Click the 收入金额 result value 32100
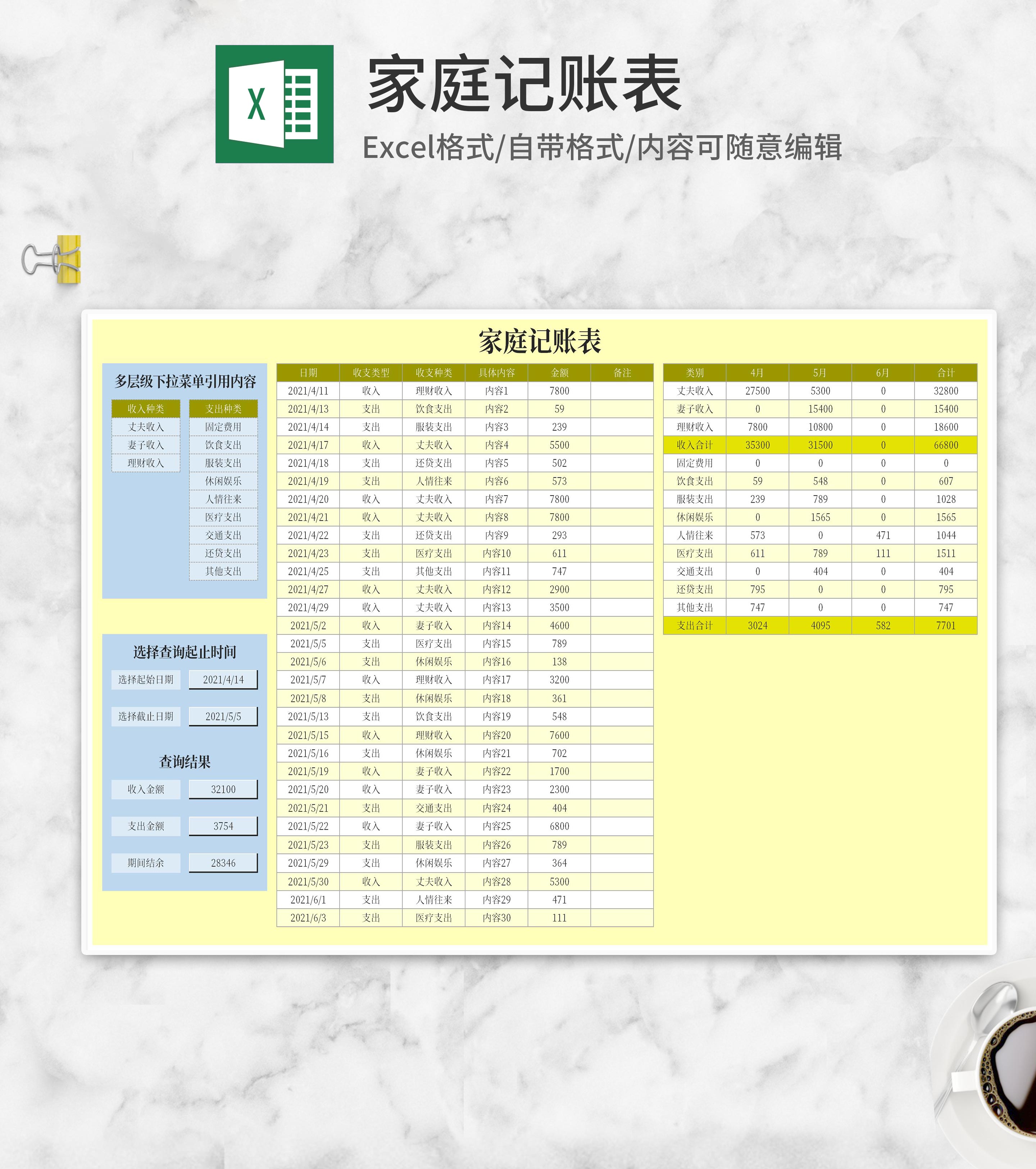This screenshot has width=1036, height=1169. 223,789
